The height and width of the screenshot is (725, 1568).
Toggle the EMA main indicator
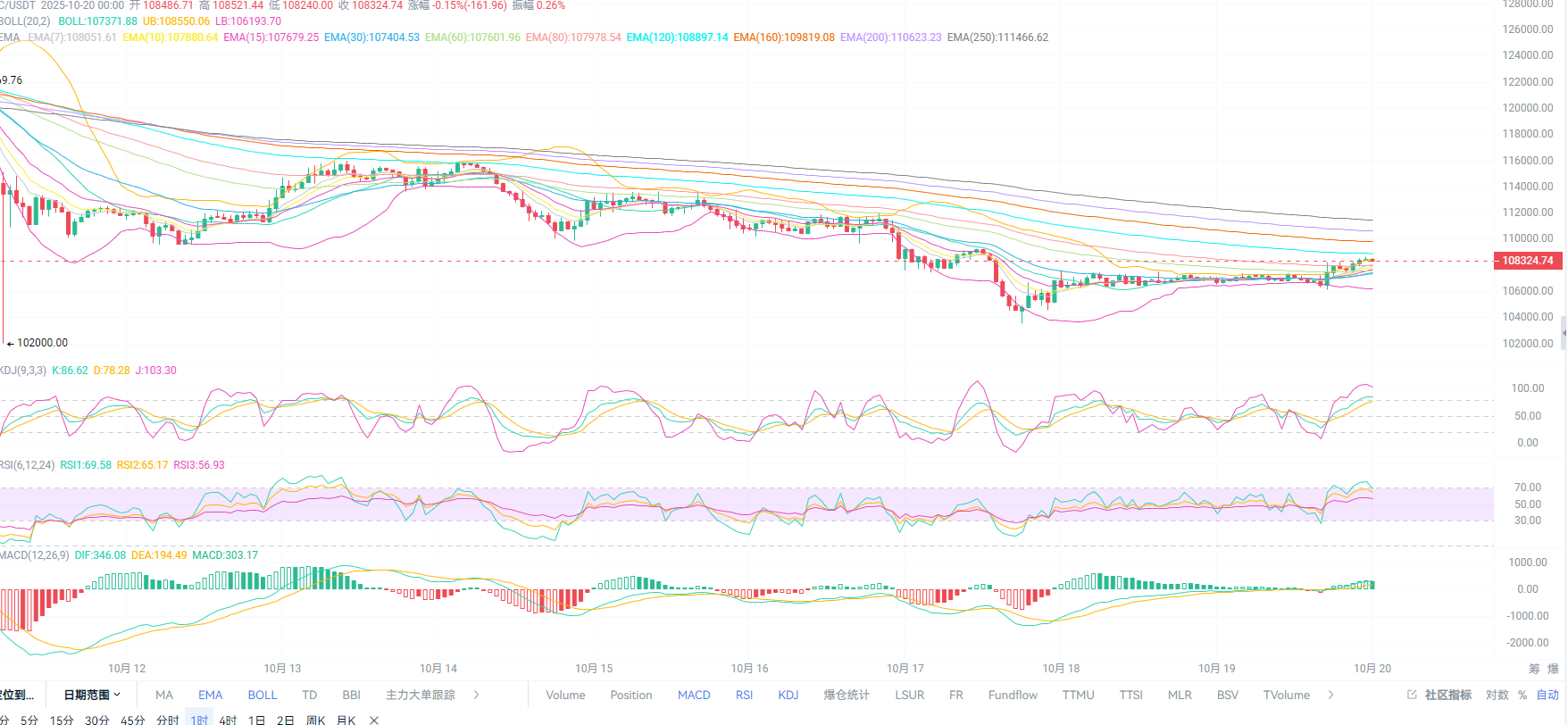click(211, 695)
